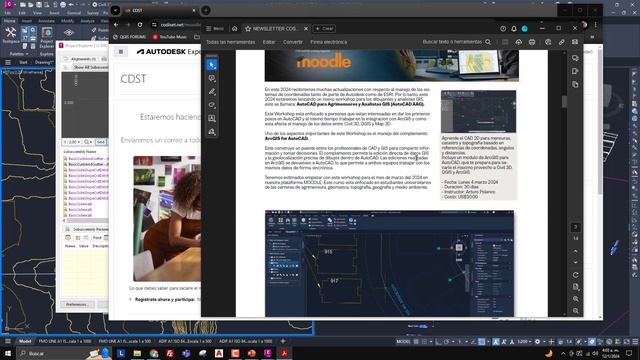The image size is (640, 360).
Task: Click the cloud upload icon in Acrobat
Action: click(518, 42)
